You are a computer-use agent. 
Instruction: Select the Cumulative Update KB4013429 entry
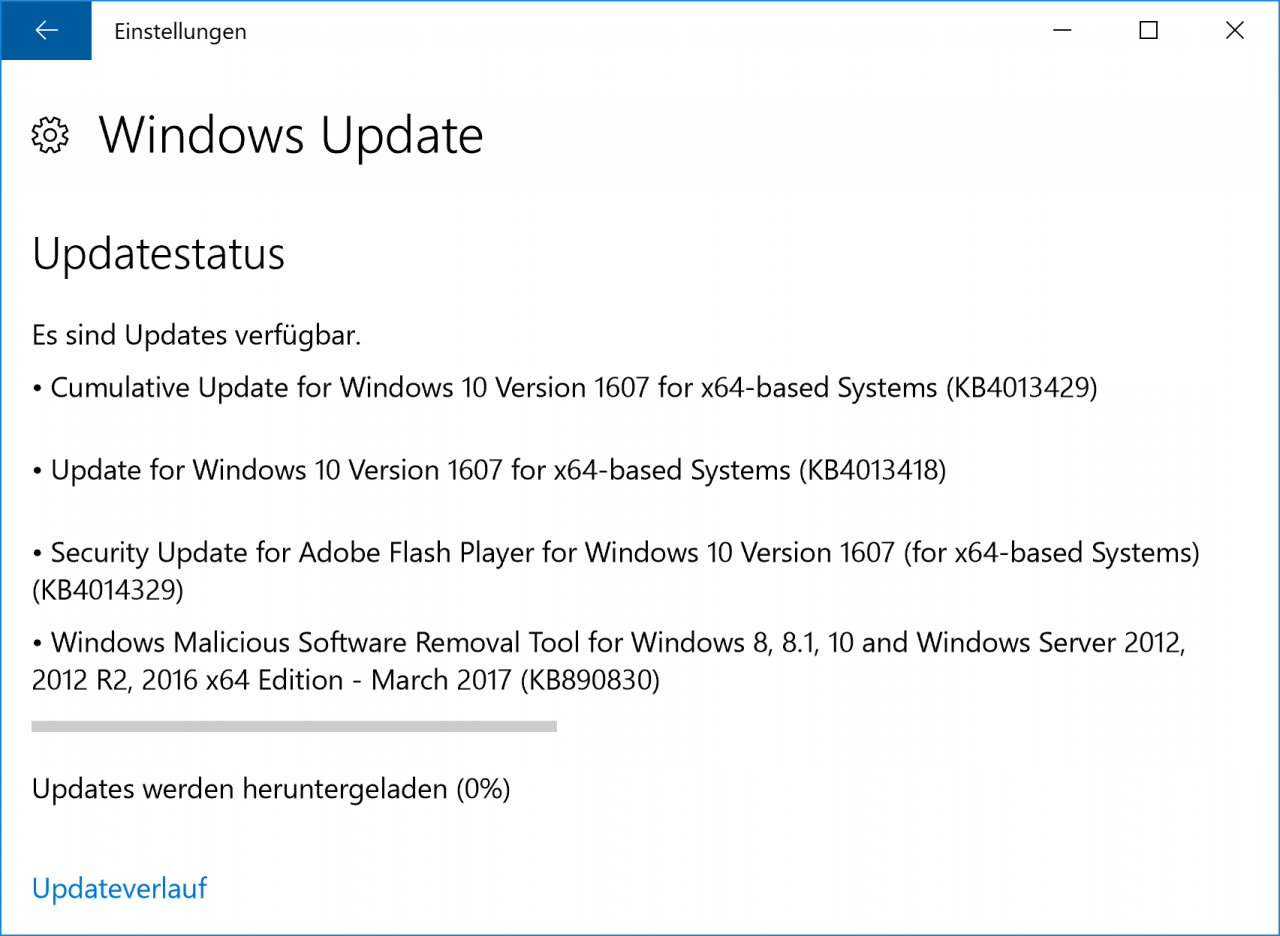pos(565,387)
